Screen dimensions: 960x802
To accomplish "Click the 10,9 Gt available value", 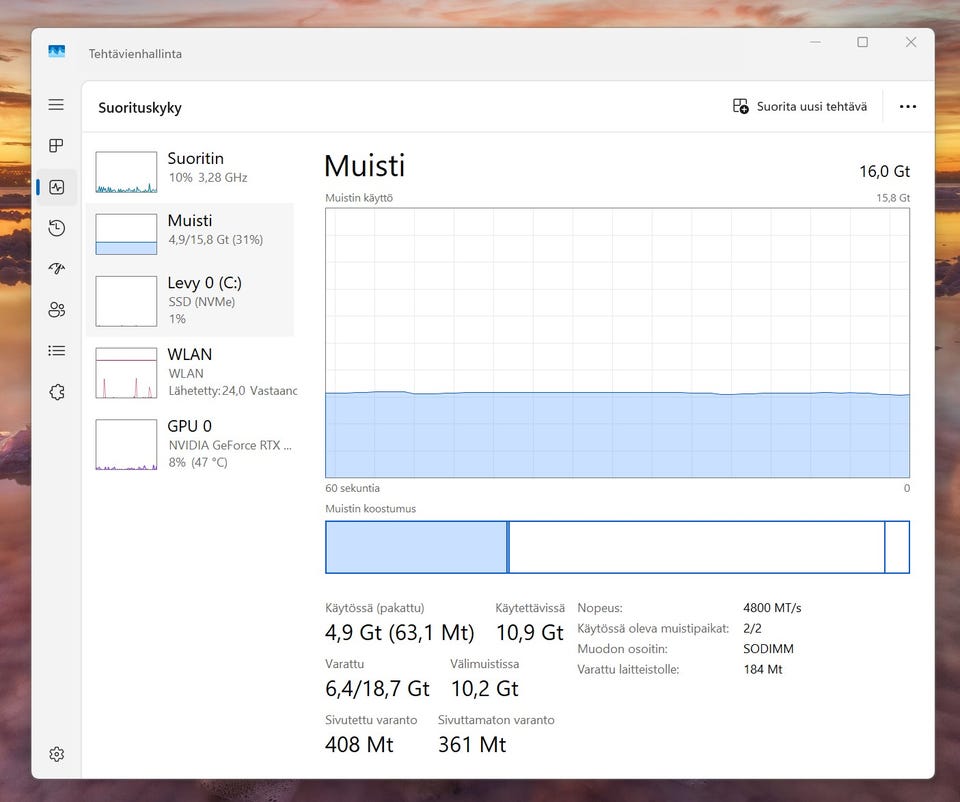I will pos(530,632).
